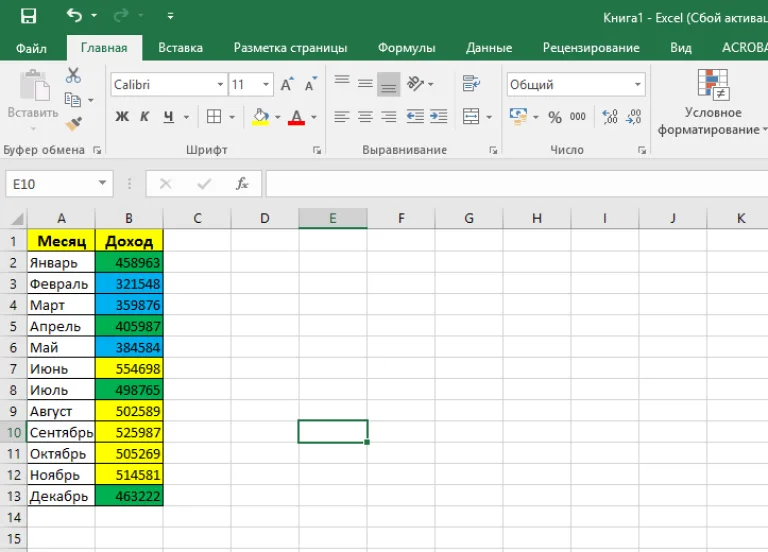The height and width of the screenshot is (552, 768).
Task: Click the Increase Decimal icon
Action: (610, 117)
